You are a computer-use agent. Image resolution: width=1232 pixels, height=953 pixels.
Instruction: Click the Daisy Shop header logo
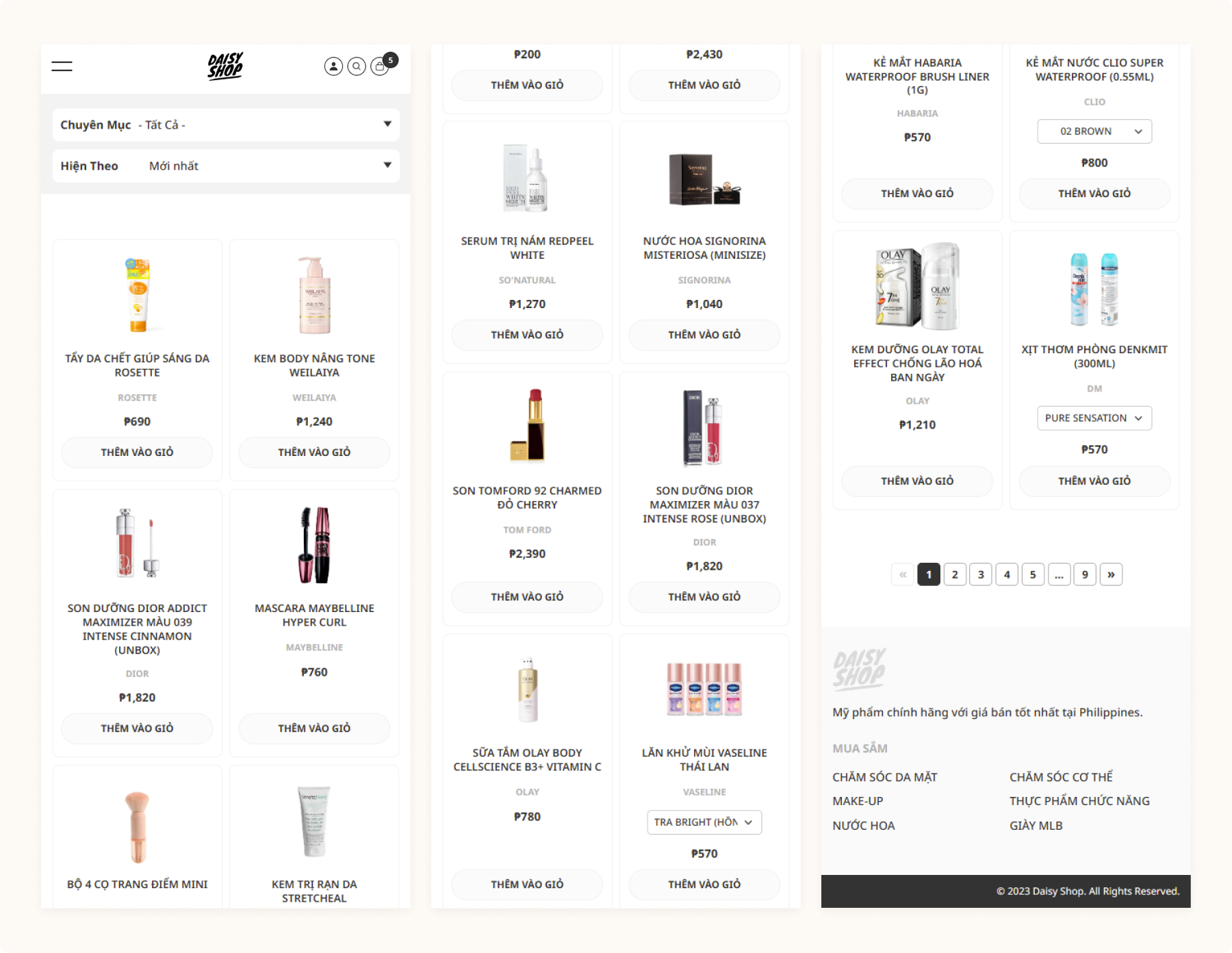[x=225, y=66]
